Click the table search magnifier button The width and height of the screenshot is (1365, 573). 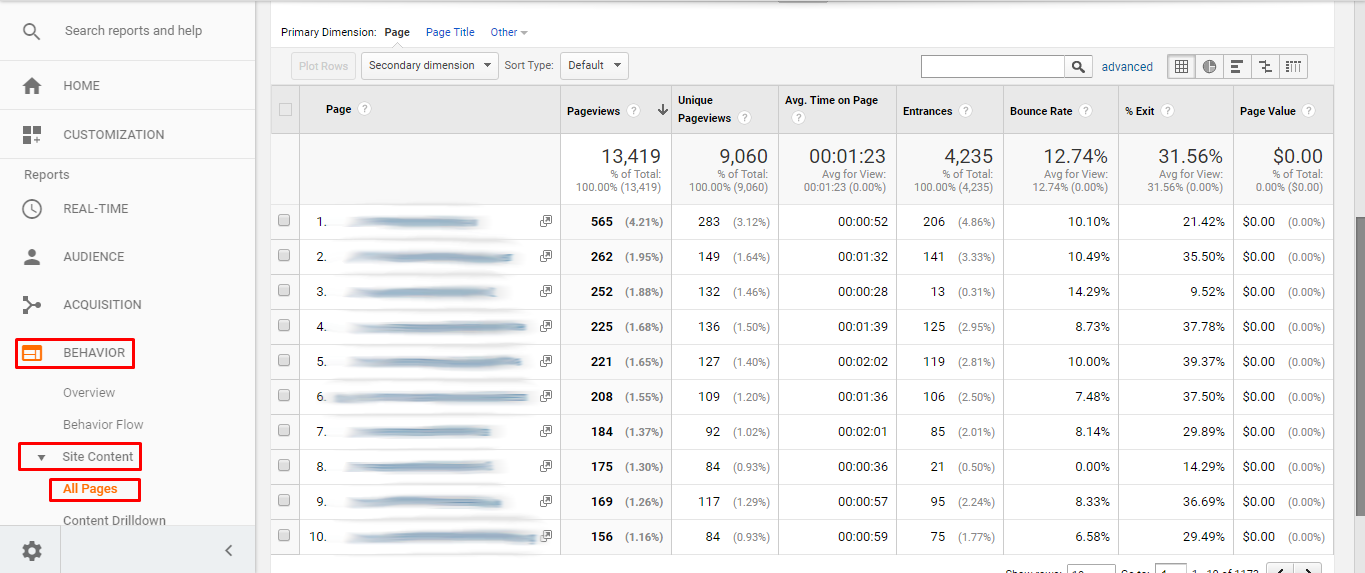coord(1078,66)
